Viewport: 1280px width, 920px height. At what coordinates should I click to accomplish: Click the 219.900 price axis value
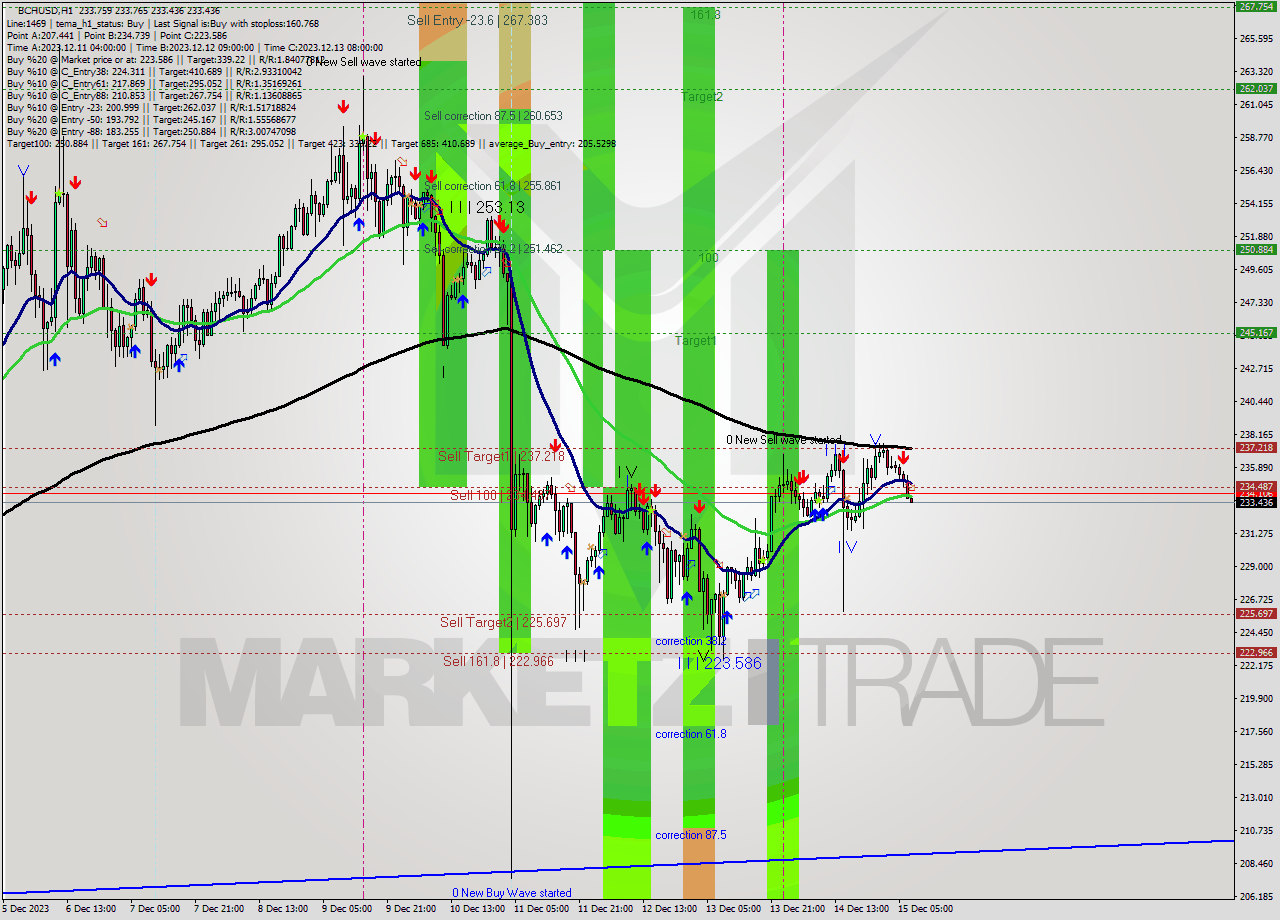pyautogui.click(x=1256, y=698)
